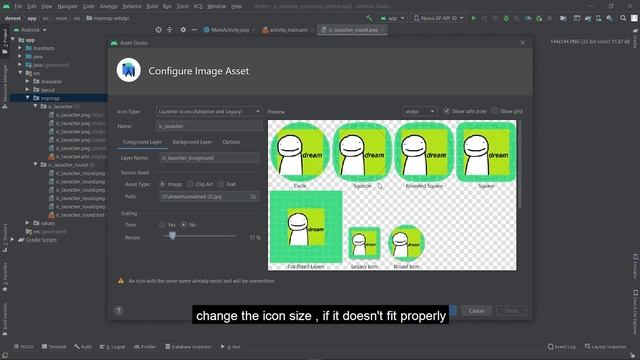The width and height of the screenshot is (640, 360).
Task: Open the SDK Manager toolbar icon
Action: click(609, 18)
